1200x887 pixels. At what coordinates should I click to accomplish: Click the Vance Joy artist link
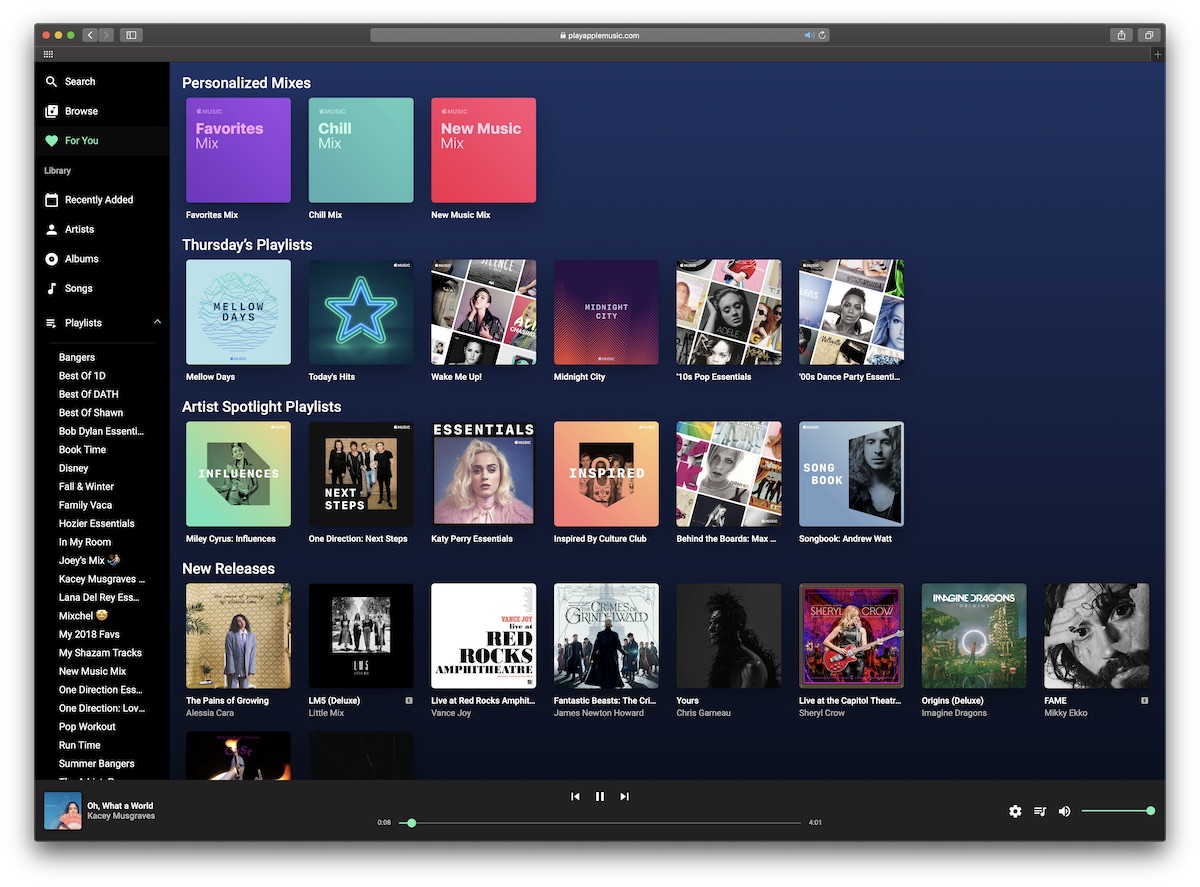[x=451, y=713]
